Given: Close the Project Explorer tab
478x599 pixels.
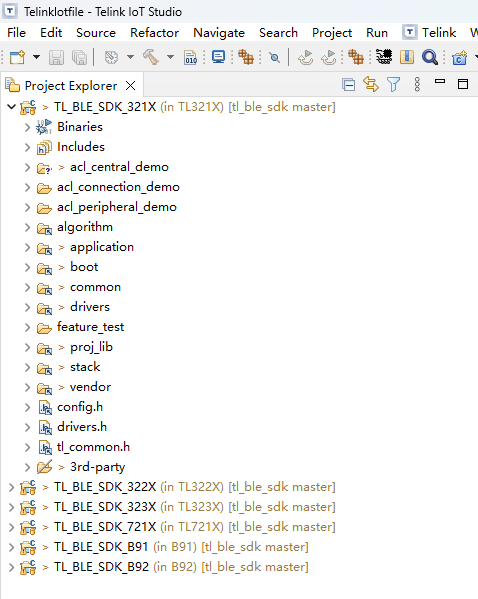Looking at the screenshot, I should (131, 86).
